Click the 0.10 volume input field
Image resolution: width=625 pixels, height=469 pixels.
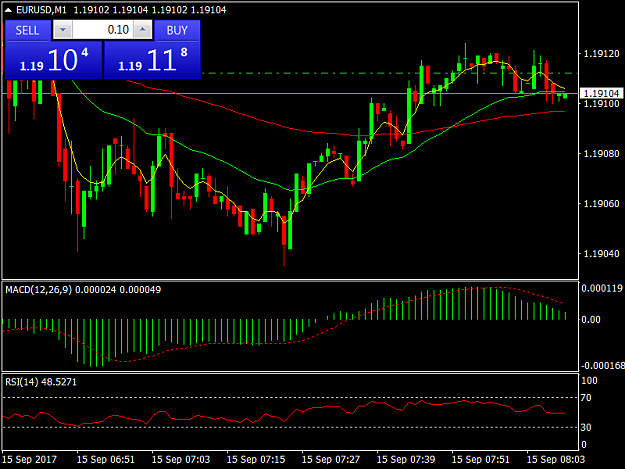point(102,30)
